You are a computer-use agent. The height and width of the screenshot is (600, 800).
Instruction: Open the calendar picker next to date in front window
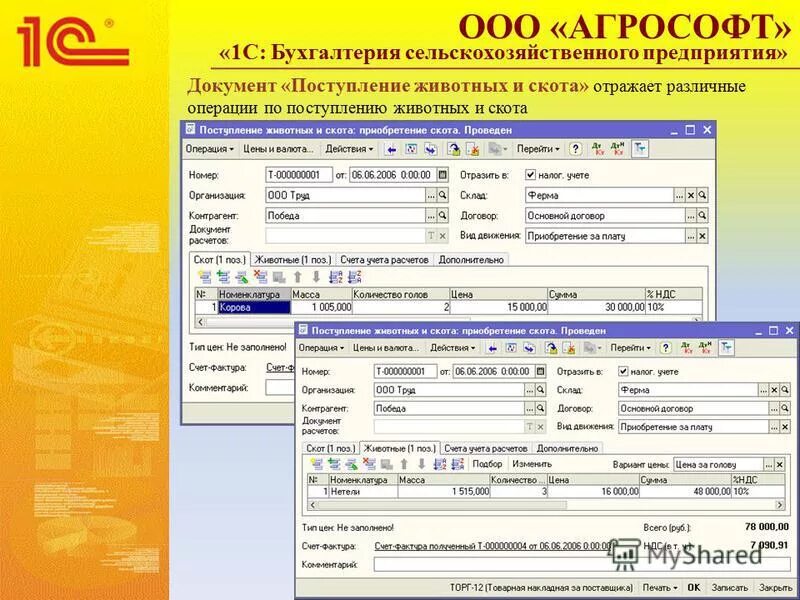tap(540, 371)
